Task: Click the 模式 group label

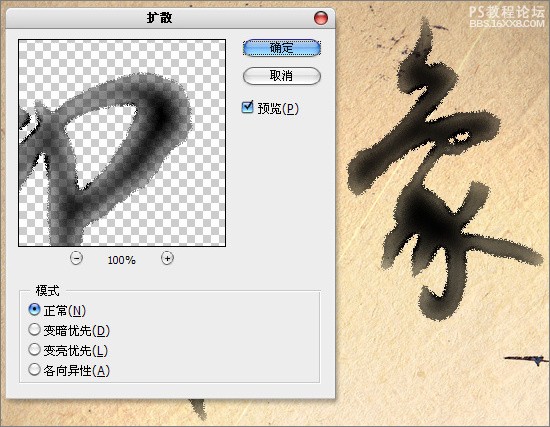Action: pyautogui.click(x=47, y=291)
